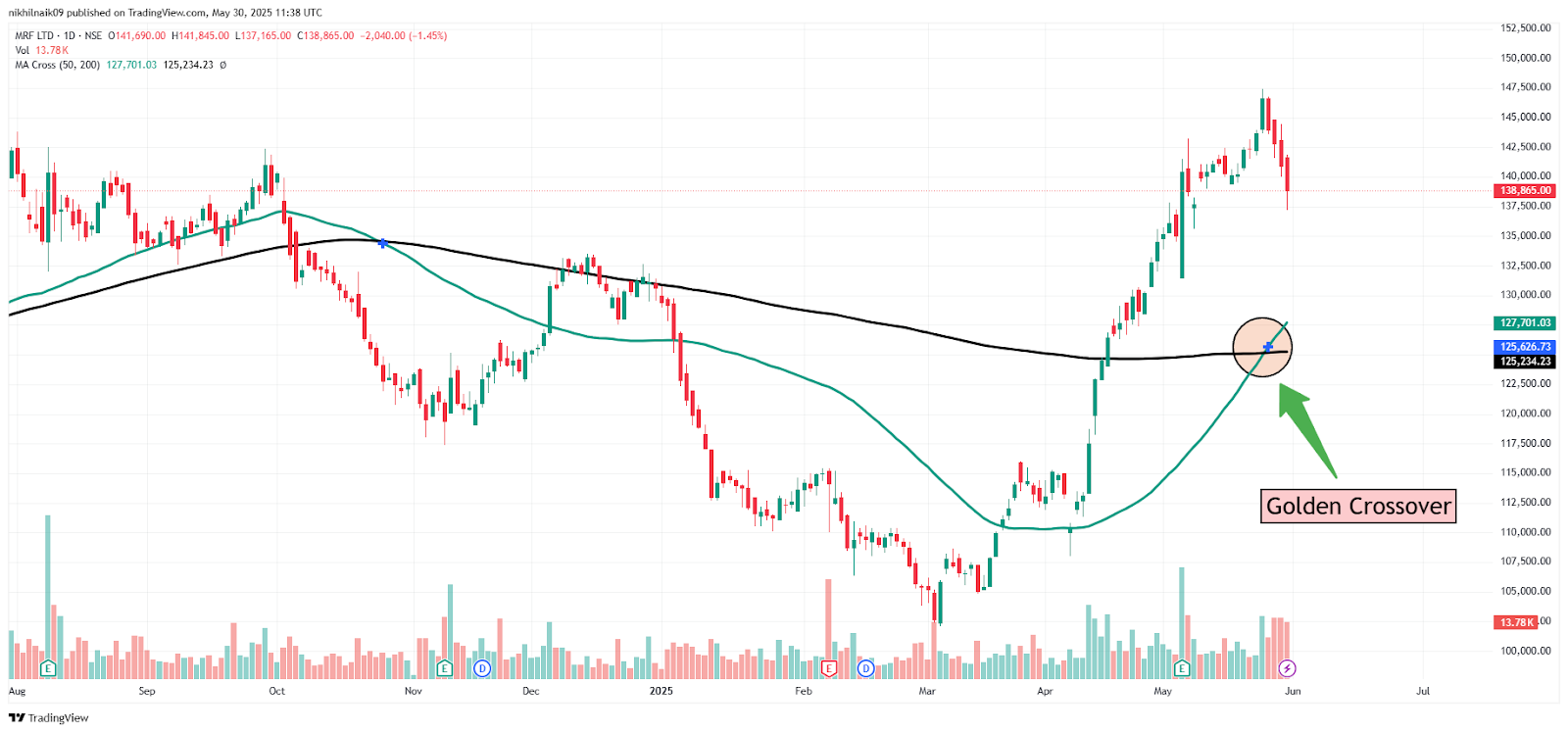Screen dimensions: 1568x733
Task: Click the Jun label on time axis
Action: (x=1293, y=691)
